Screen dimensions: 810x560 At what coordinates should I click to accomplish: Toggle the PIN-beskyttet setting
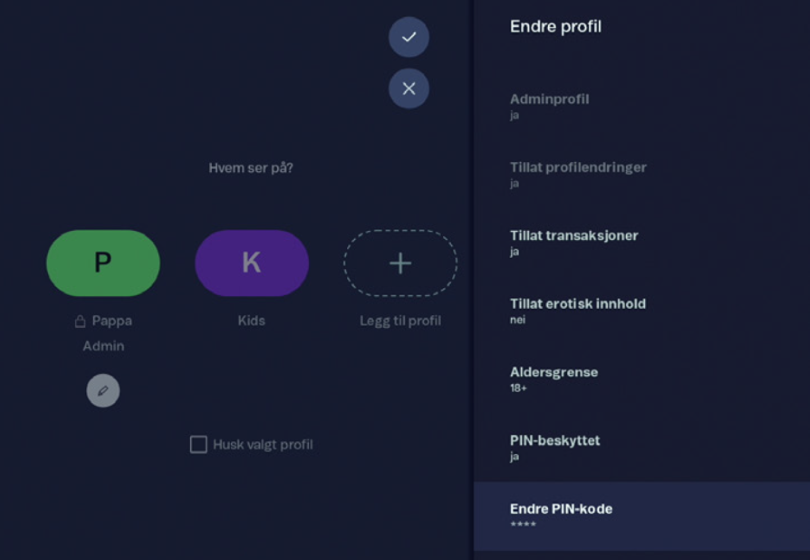642,448
